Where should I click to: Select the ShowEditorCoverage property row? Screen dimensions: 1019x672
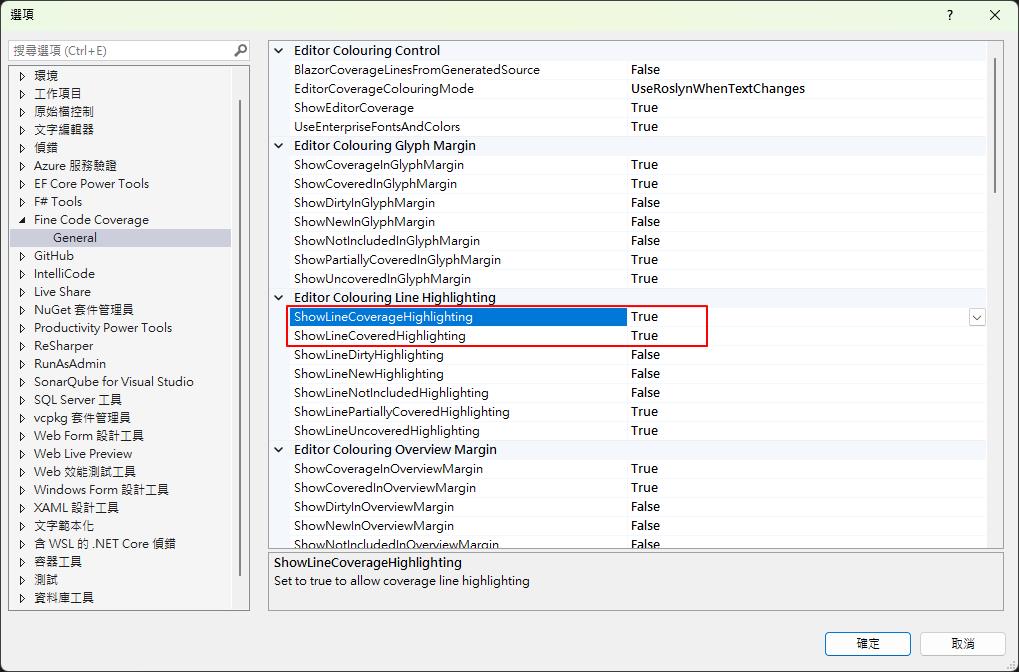point(353,108)
